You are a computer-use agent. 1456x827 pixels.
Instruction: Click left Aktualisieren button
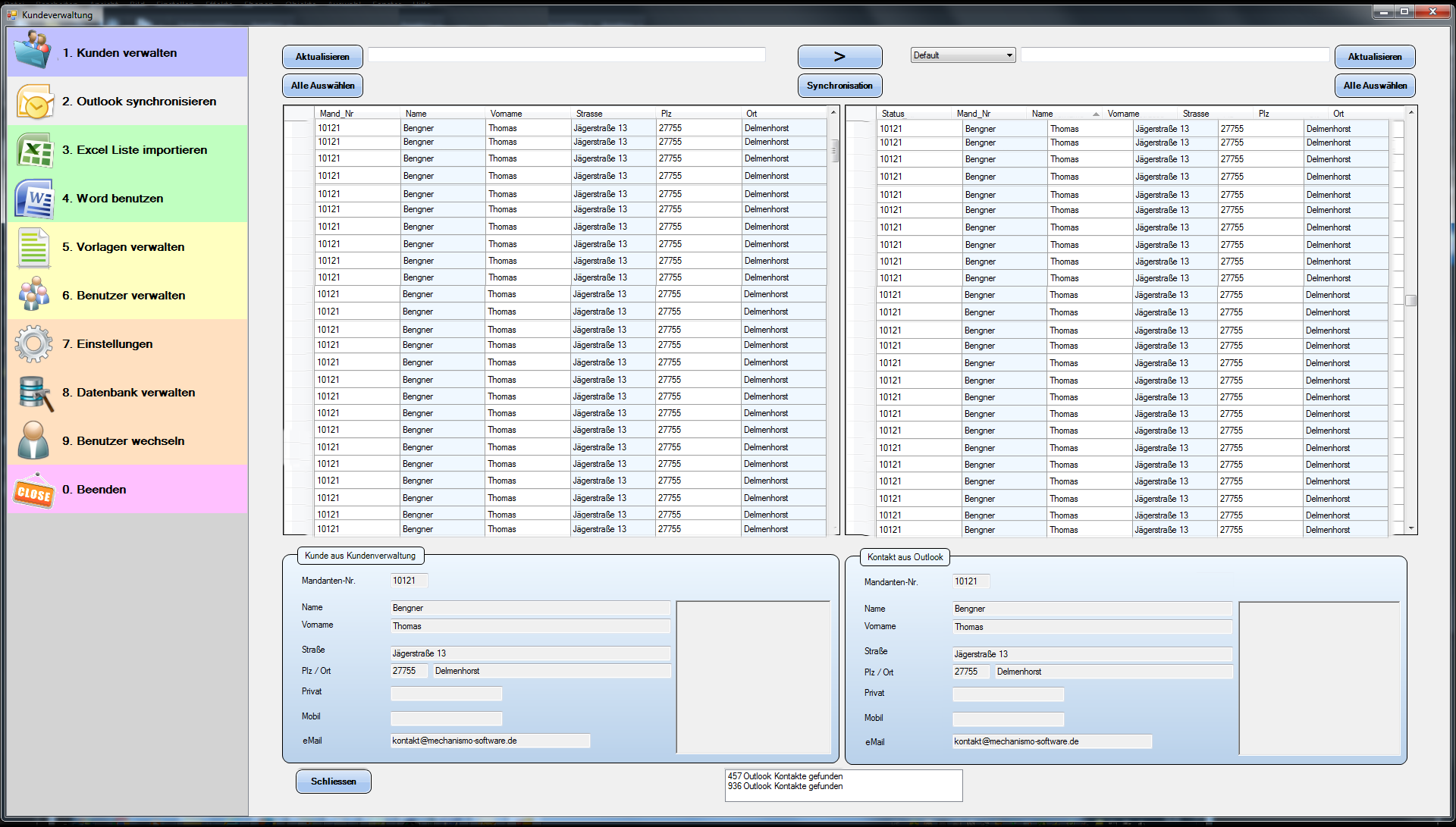tap(322, 57)
